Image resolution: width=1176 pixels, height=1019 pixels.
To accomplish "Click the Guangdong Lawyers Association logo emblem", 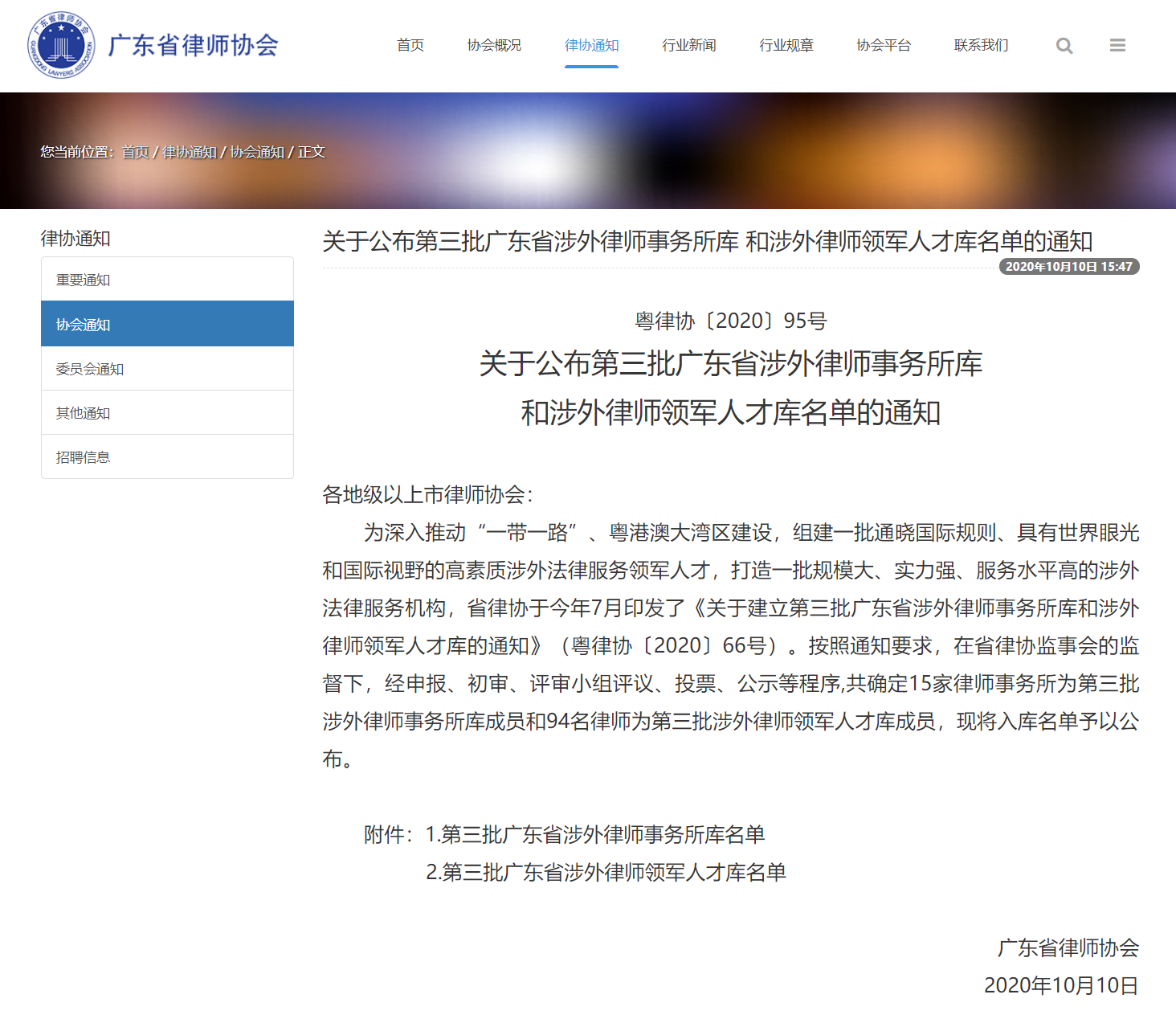I will pos(62,45).
